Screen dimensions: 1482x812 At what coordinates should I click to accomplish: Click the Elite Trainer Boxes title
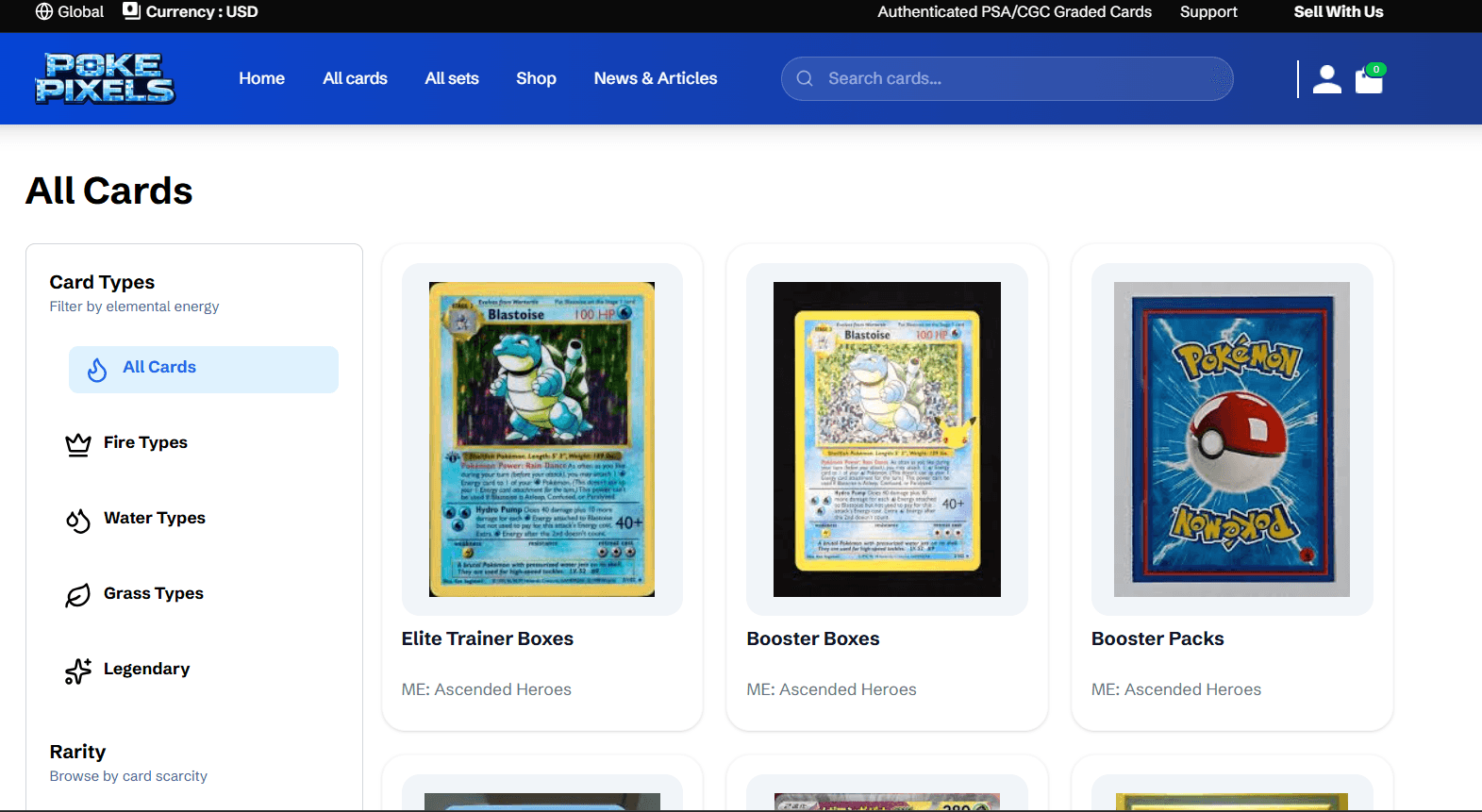pyautogui.click(x=488, y=638)
